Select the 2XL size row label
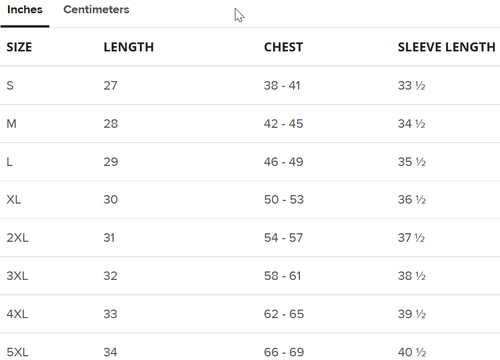Screen dimensions: 500x360 (x=17, y=238)
